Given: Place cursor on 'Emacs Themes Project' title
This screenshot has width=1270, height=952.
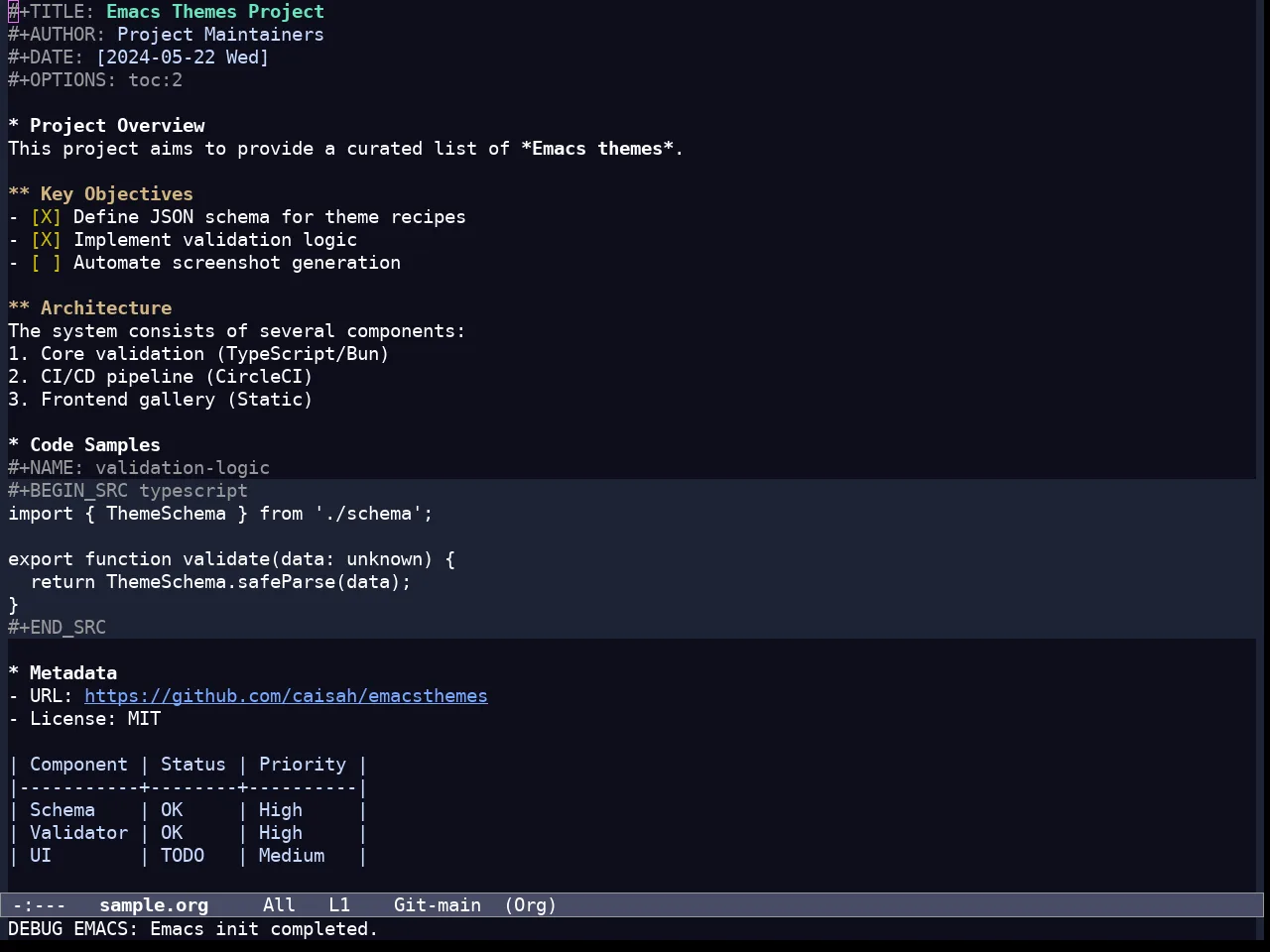Looking at the screenshot, I should 215,12.
